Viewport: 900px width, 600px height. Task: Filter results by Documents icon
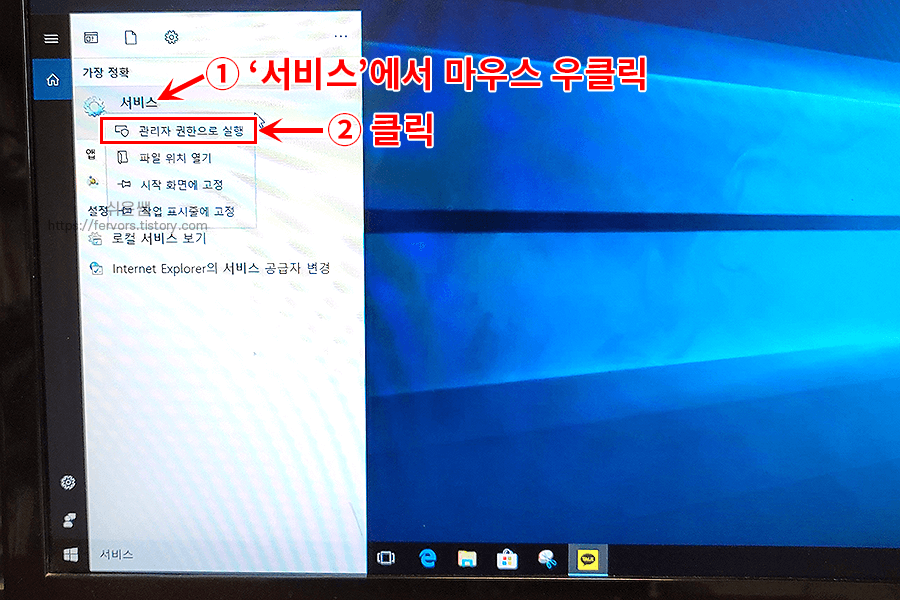pos(131,38)
